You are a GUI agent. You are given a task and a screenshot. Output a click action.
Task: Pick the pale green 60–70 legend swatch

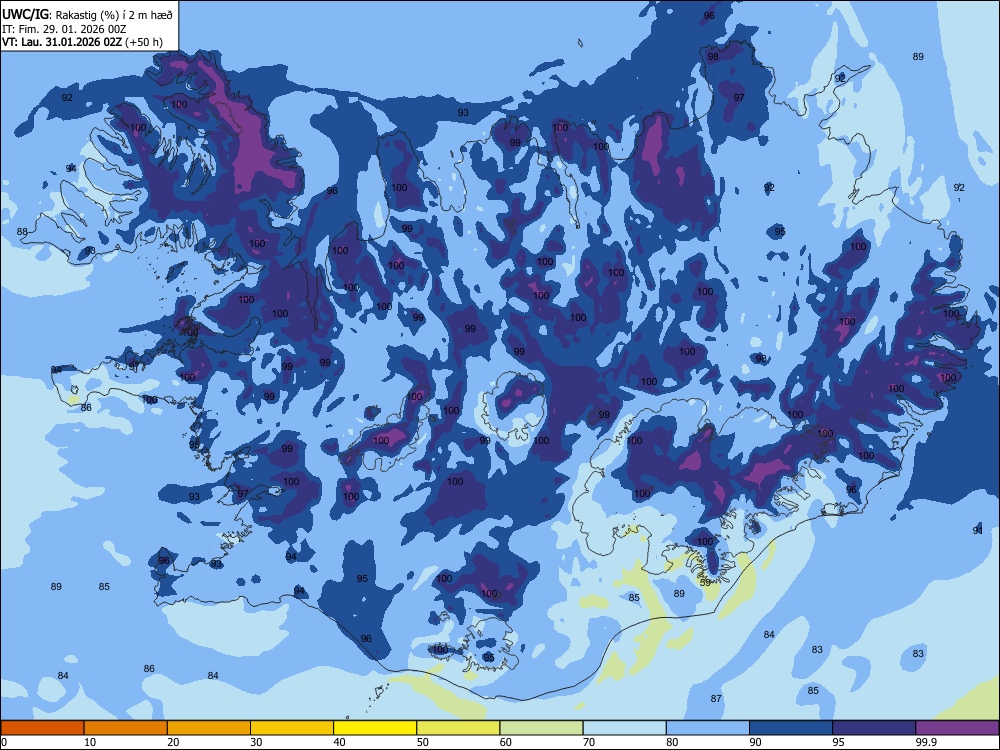coord(541,728)
